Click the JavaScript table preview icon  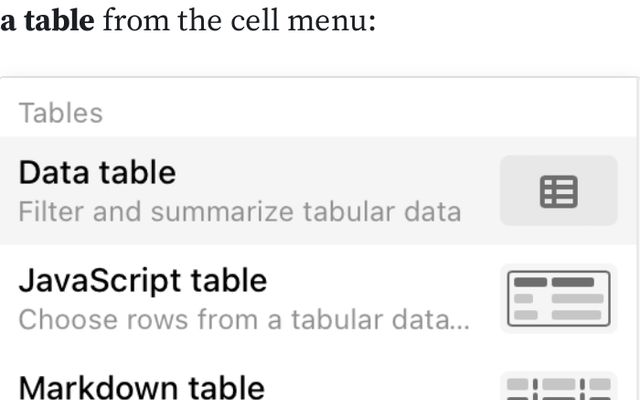[x=559, y=298]
